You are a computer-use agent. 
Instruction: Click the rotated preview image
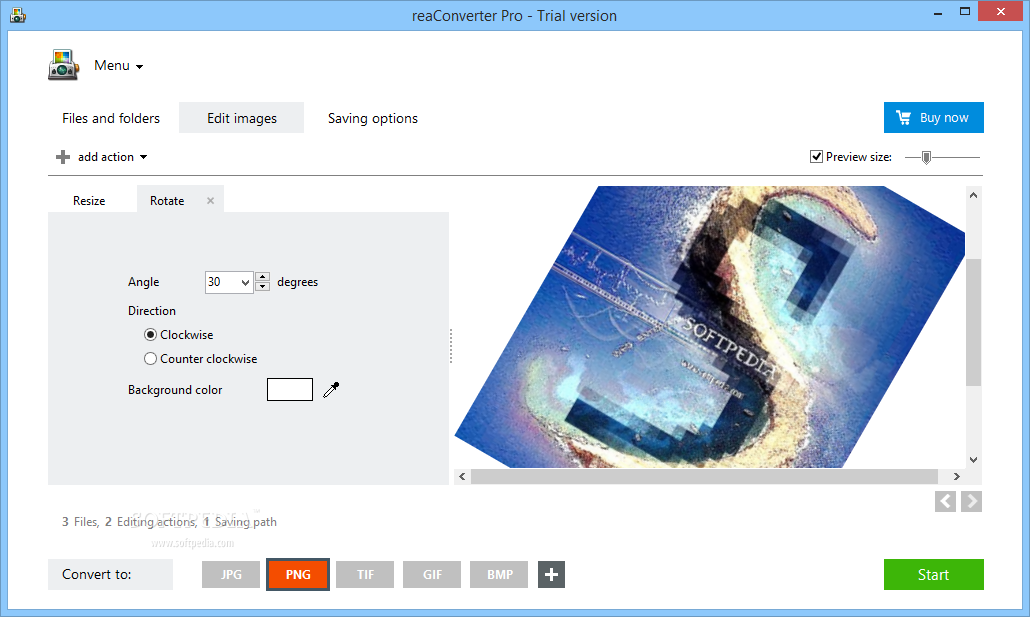coord(709,327)
